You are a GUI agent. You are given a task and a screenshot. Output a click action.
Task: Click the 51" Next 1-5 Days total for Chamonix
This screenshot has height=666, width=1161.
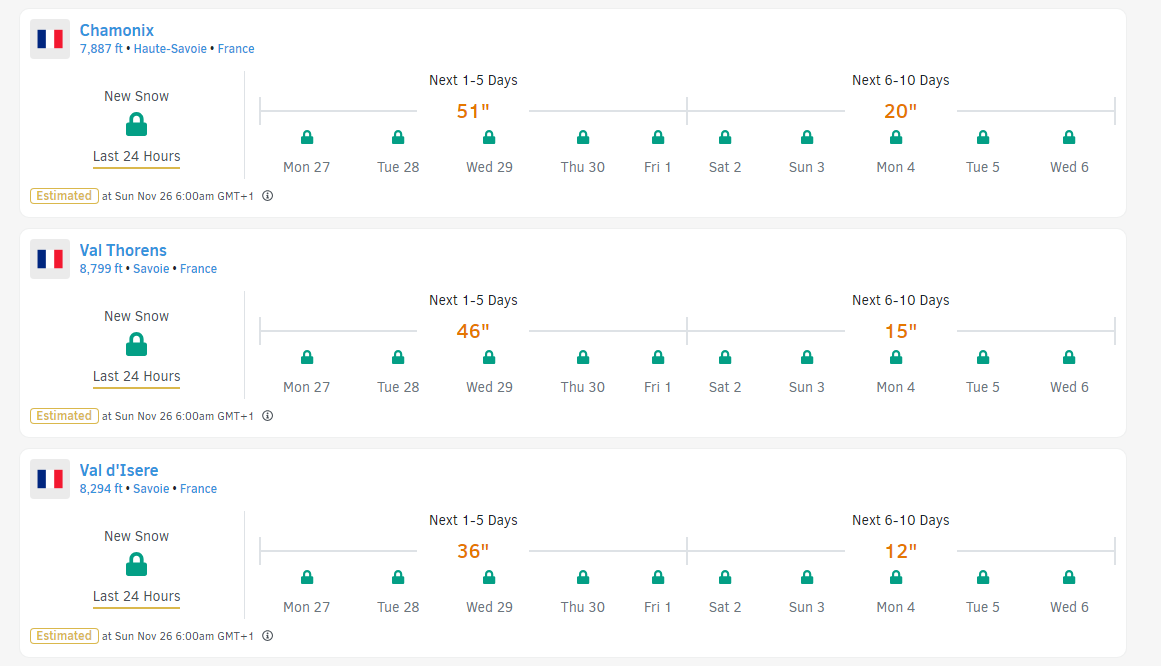click(473, 111)
